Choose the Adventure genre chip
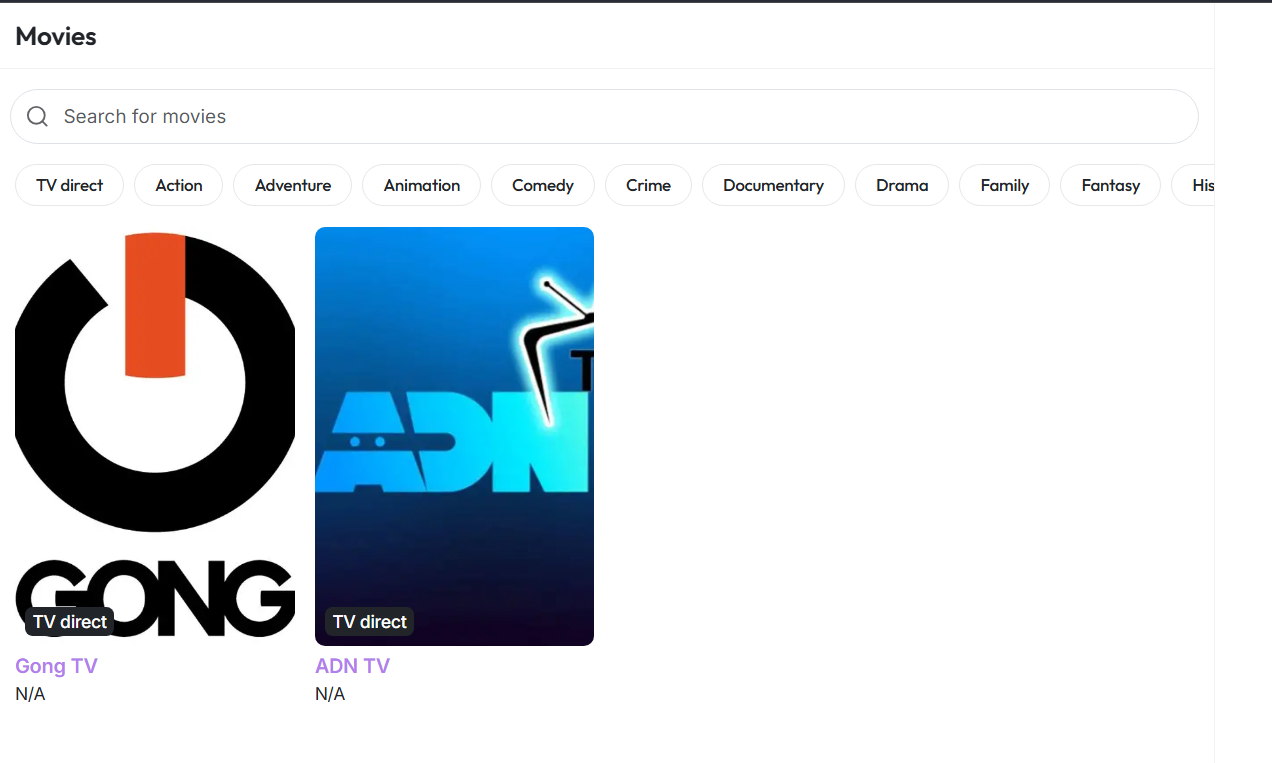 [292, 185]
